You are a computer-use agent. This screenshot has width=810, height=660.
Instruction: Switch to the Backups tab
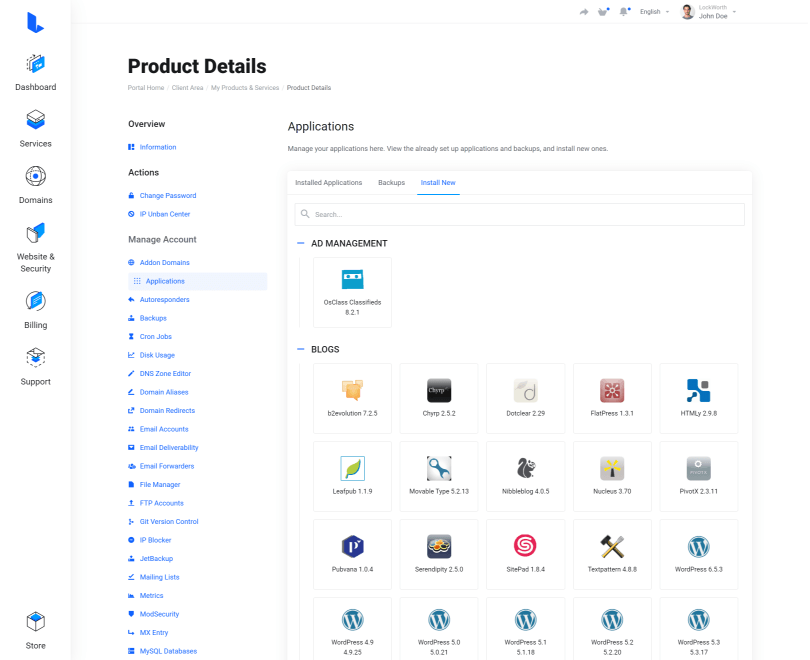(392, 182)
